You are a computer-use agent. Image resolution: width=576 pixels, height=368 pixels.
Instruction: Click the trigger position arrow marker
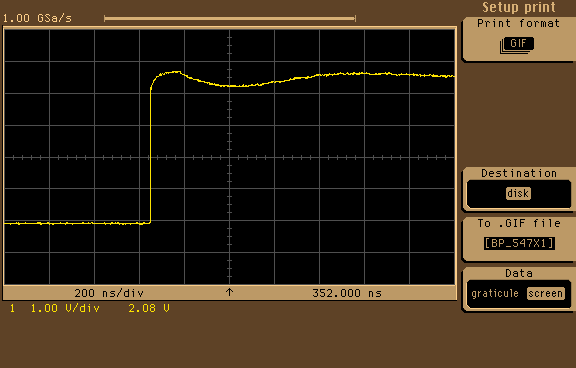229,292
